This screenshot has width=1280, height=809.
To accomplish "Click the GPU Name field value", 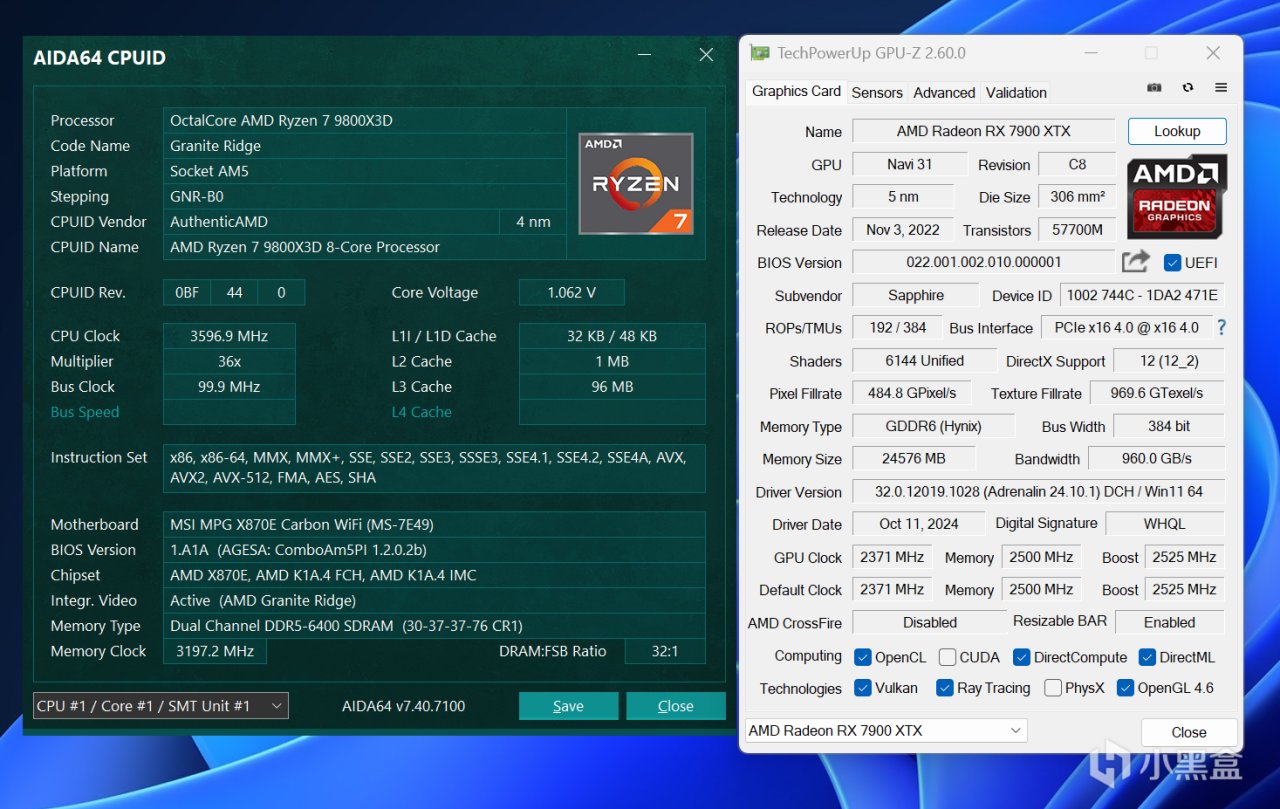I will coord(983,131).
